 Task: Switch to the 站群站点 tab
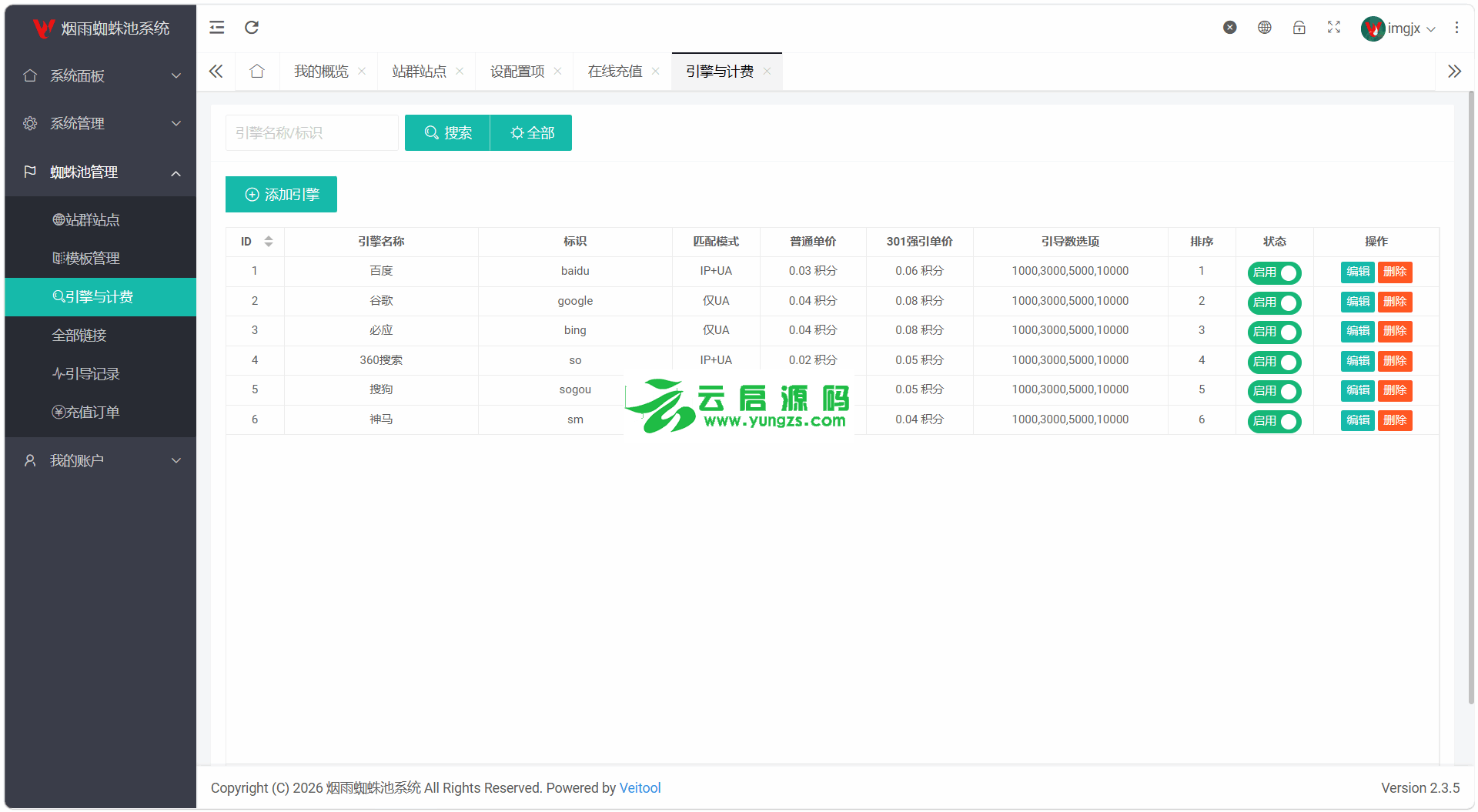click(x=419, y=72)
